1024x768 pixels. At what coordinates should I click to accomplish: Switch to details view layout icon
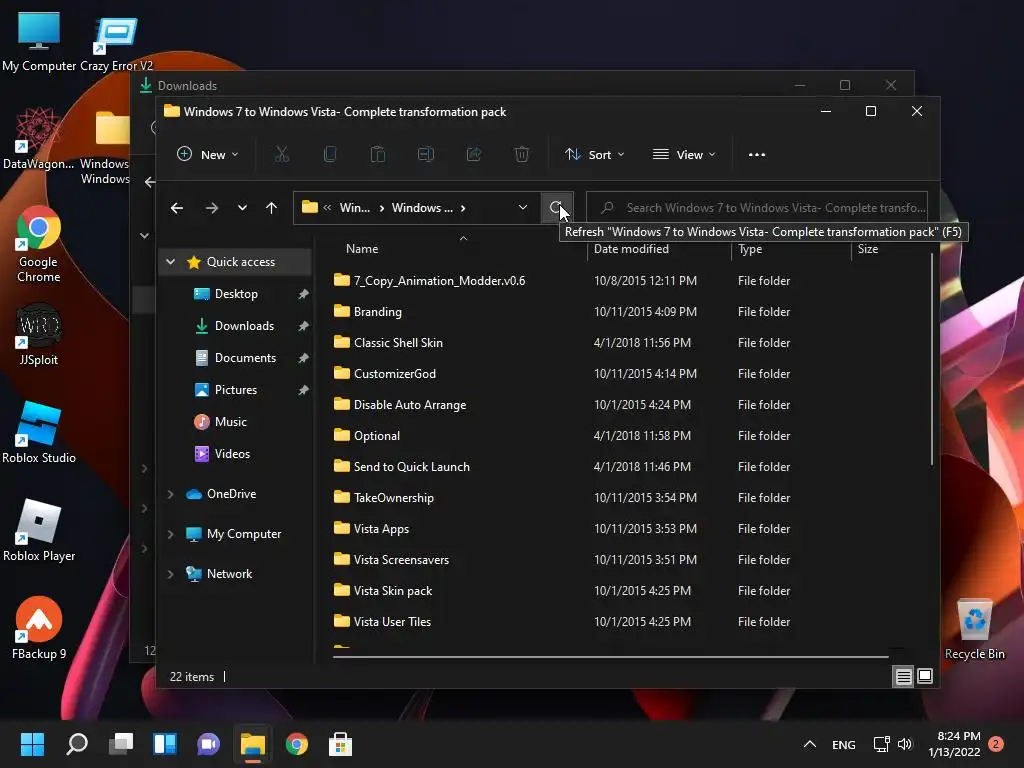903,677
